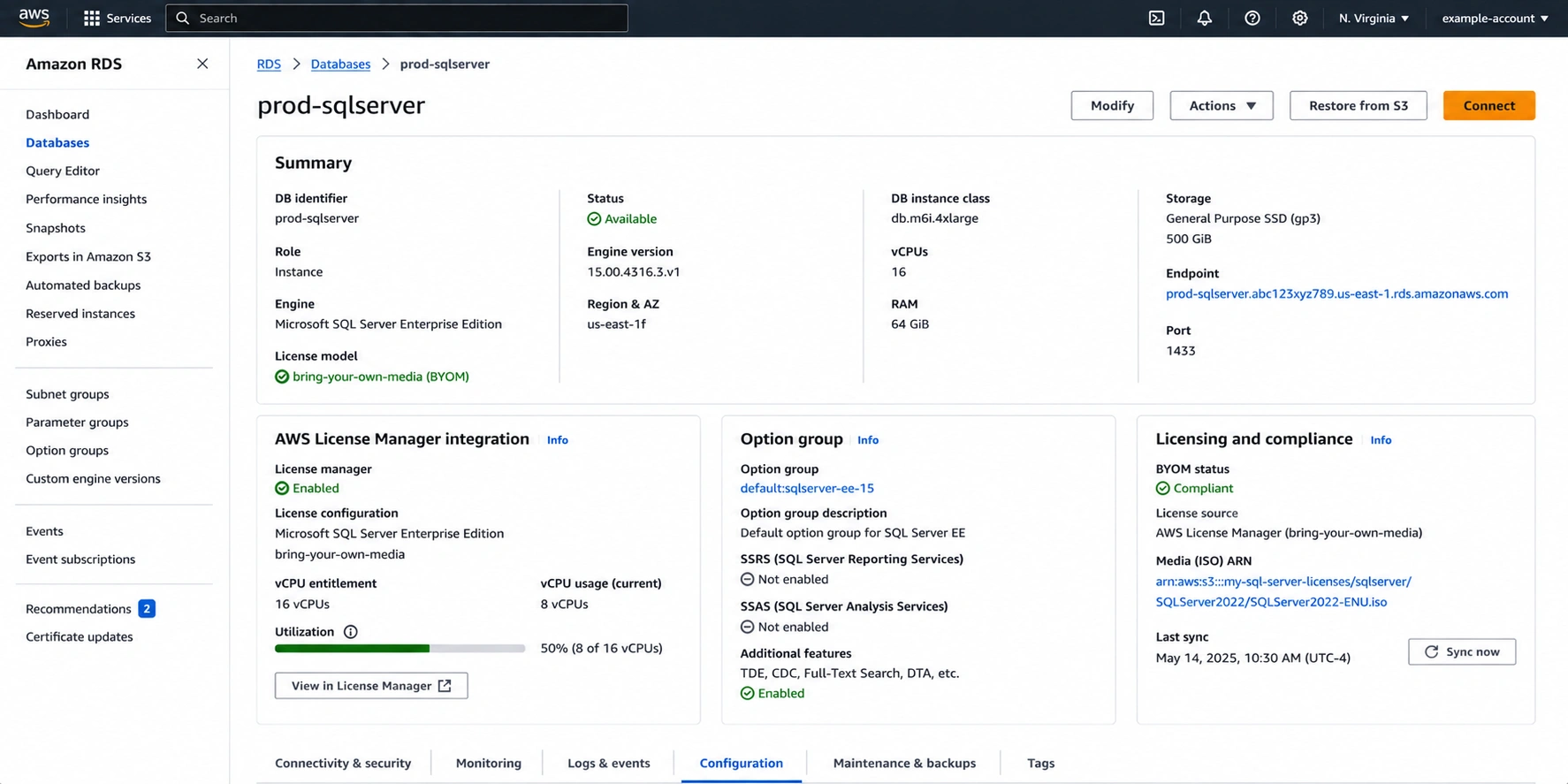Click the vCPU utilization progress bar

[400, 649]
